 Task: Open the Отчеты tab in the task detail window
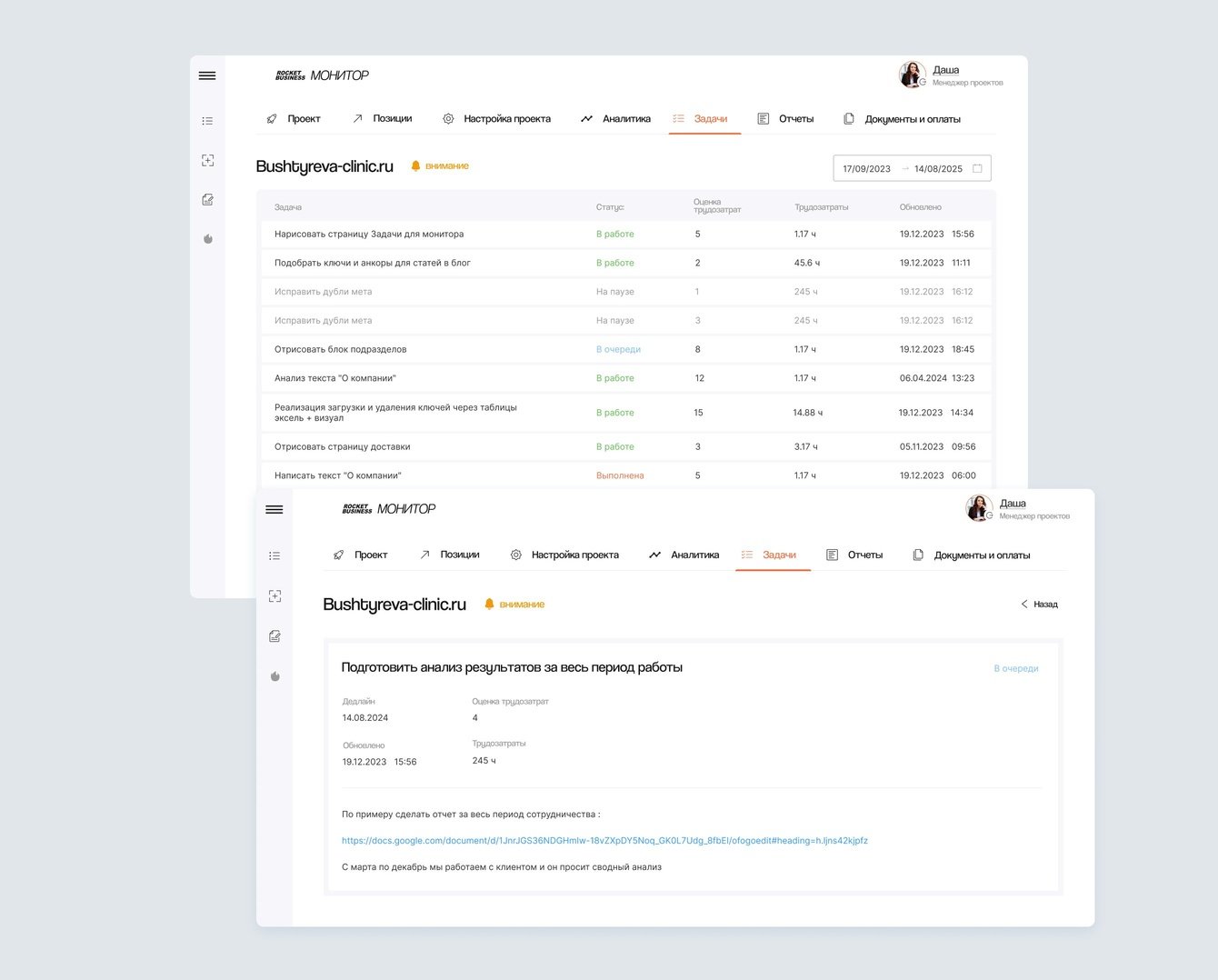[x=854, y=555]
